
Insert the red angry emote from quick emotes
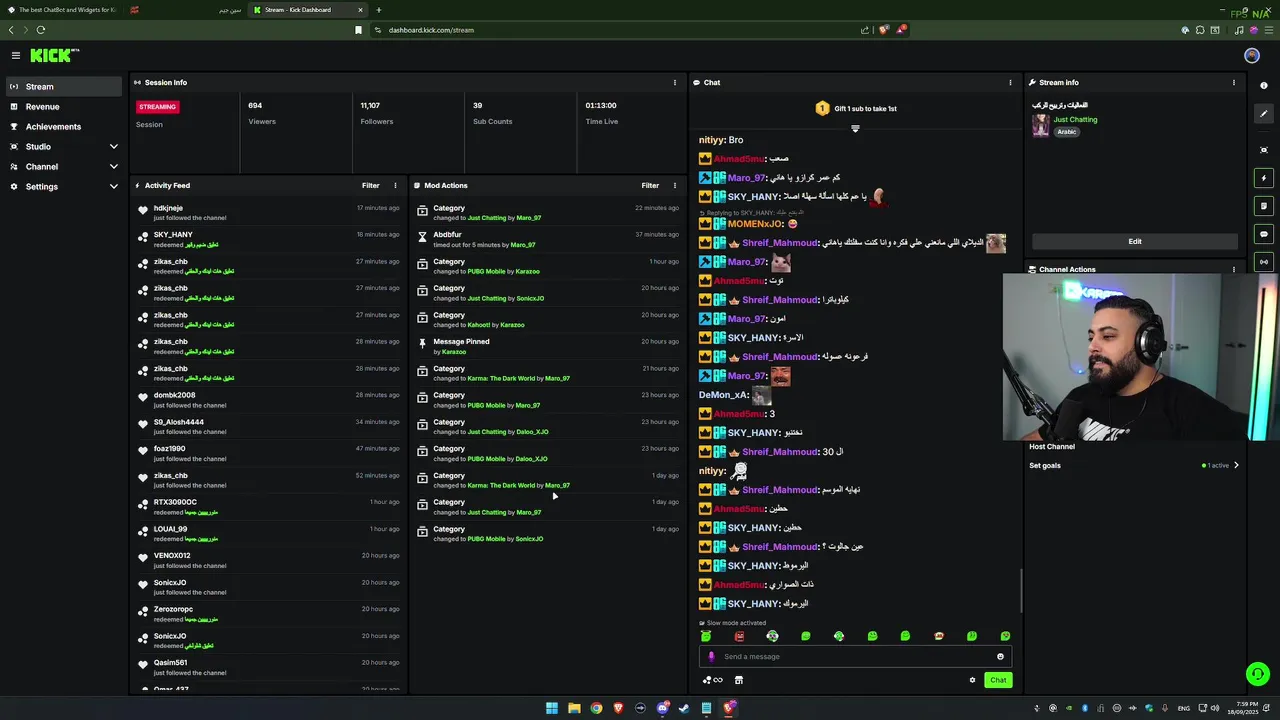click(x=739, y=636)
